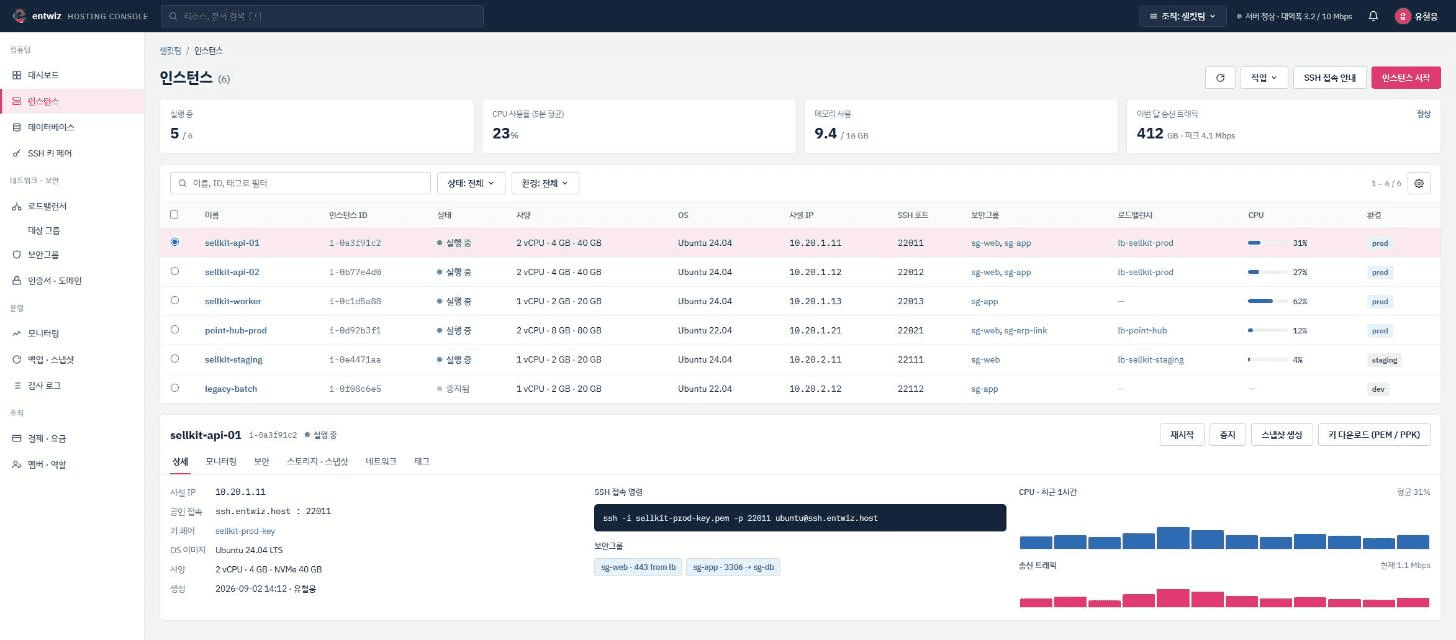Click the 키 다운로드 (PEM / PPK) button

(1374, 434)
